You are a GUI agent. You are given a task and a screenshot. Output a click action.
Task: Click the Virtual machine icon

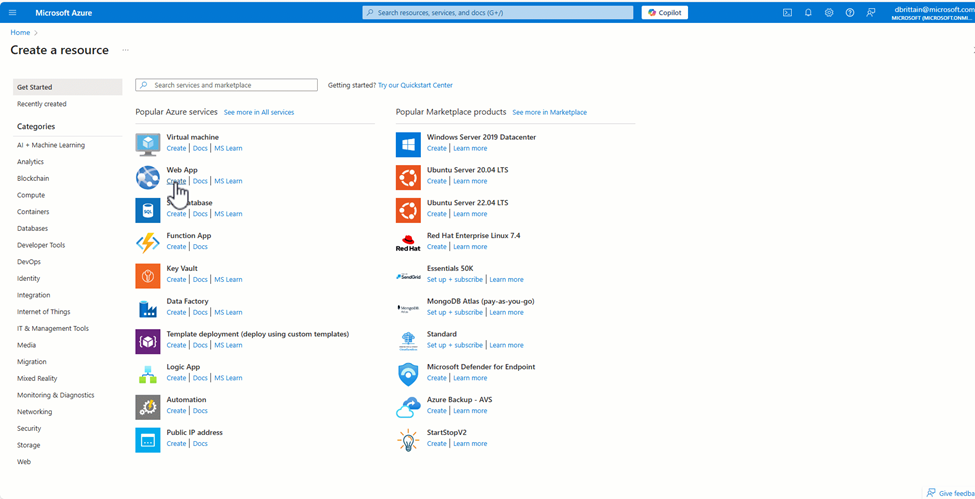[x=148, y=144]
